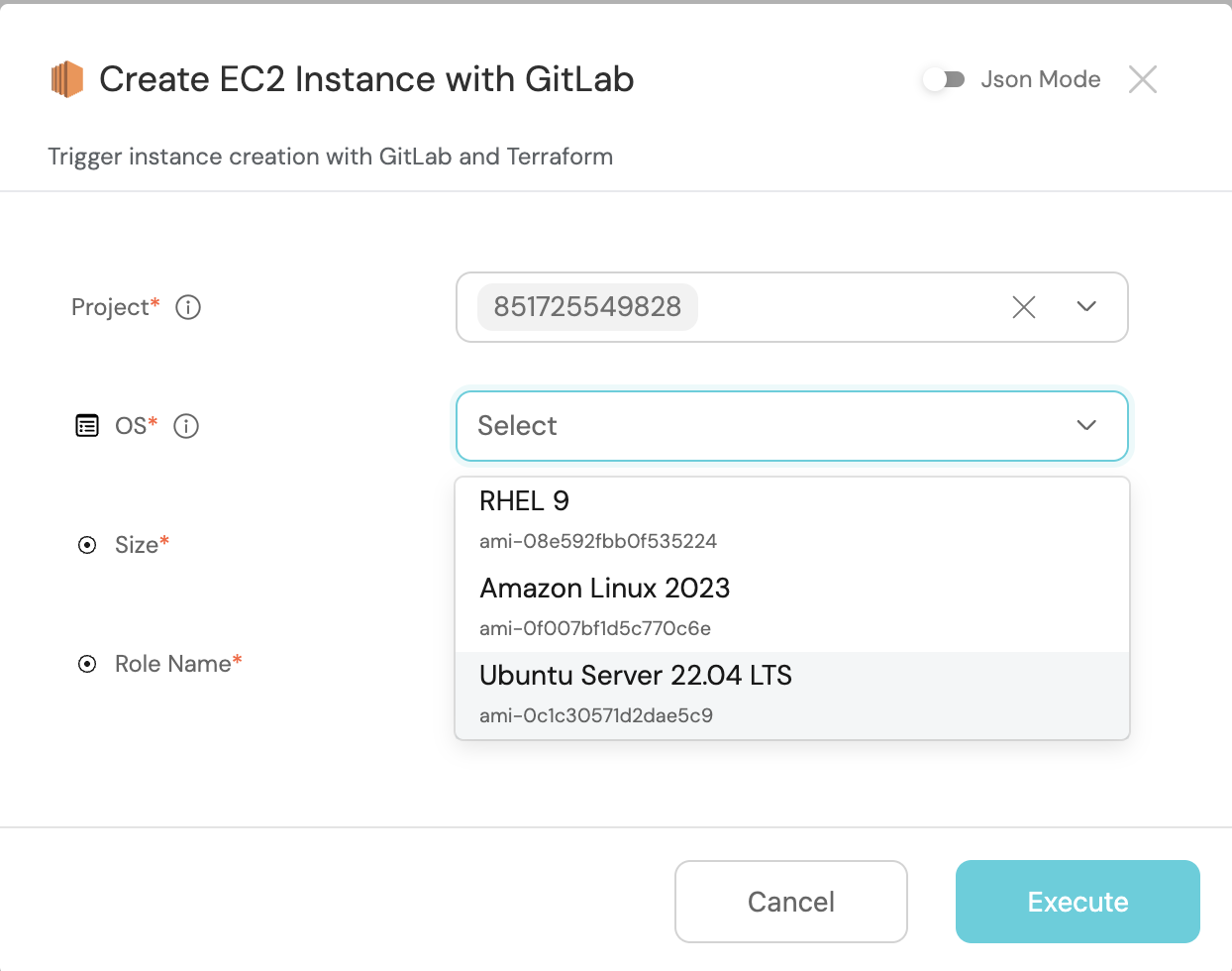Click the Role Name field label

(x=172, y=664)
